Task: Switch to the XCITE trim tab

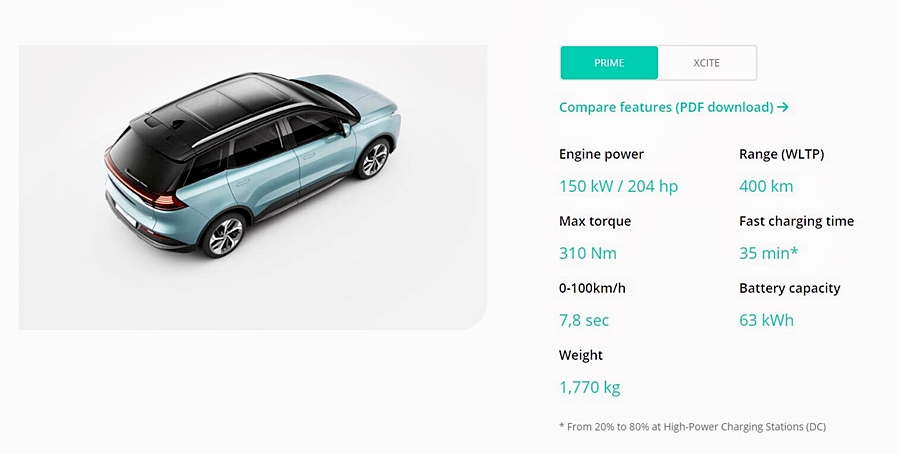Action: (707, 63)
